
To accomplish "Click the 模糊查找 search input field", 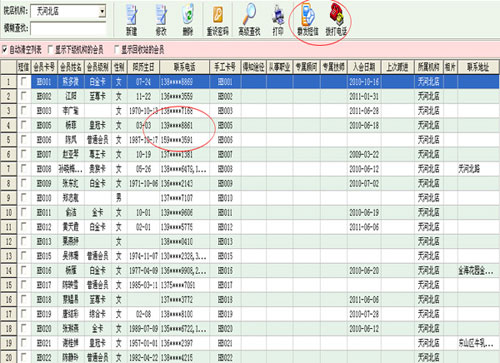I will pyautogui.click(x=68, y=29).
